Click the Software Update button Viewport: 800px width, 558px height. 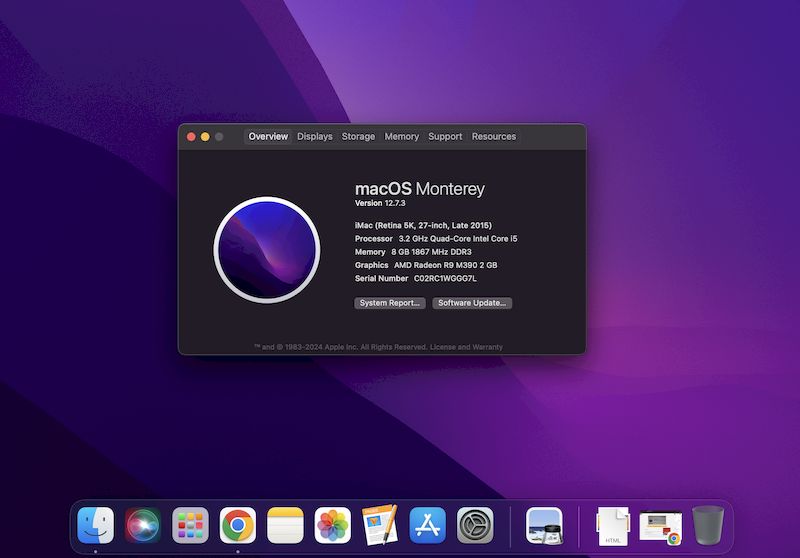click(472, 303)
